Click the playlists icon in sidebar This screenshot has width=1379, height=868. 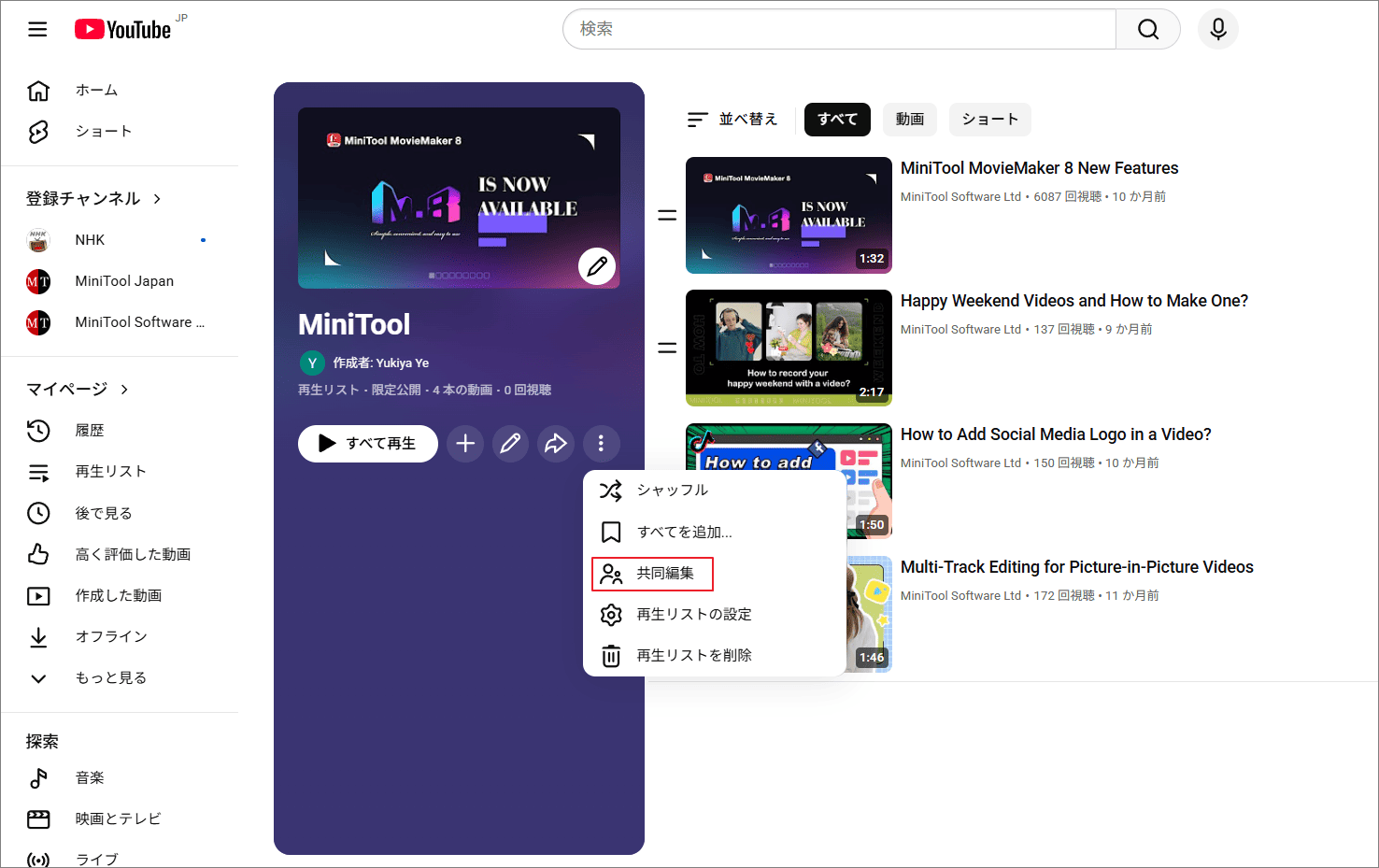38,472
